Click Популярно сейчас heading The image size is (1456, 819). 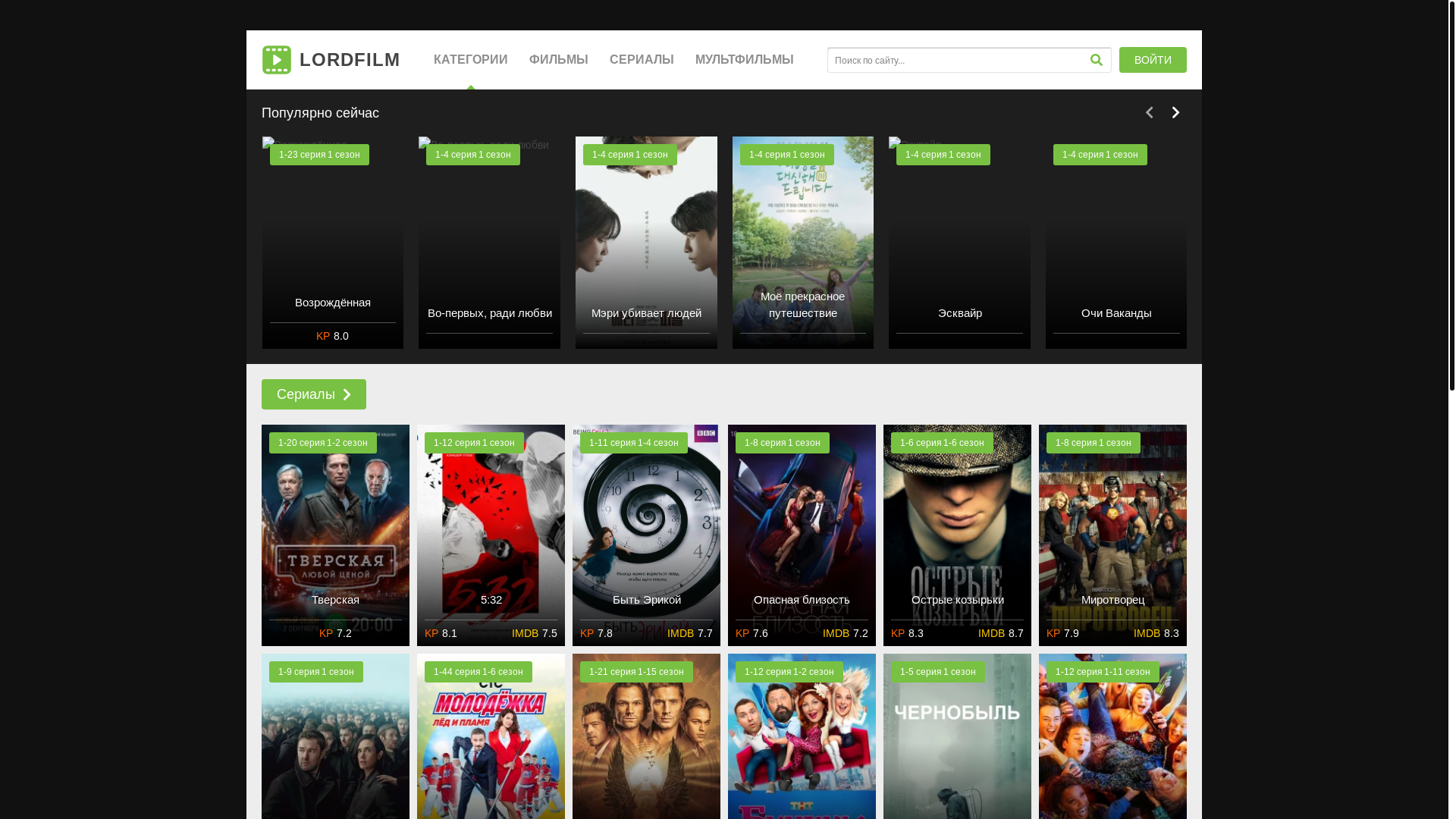point(320,113)
